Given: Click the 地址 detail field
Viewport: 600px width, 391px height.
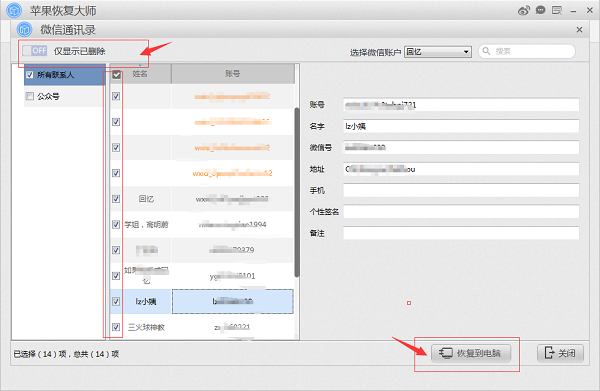Looking at the screenshot, I should click(461, 169).
